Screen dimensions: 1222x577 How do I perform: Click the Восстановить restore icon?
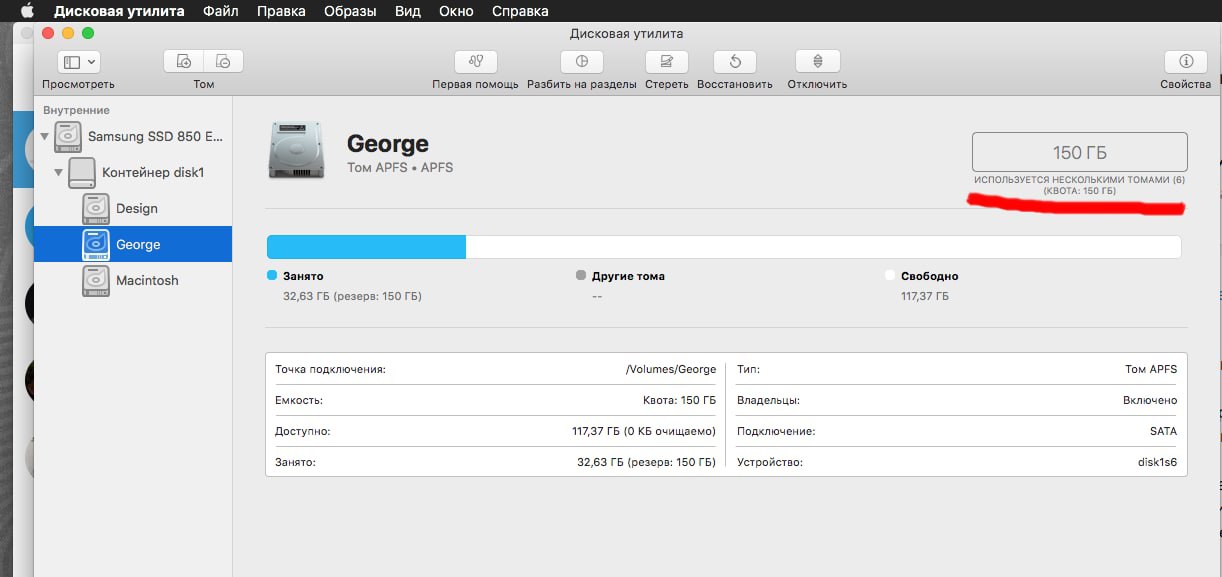(x=735, y=61)
